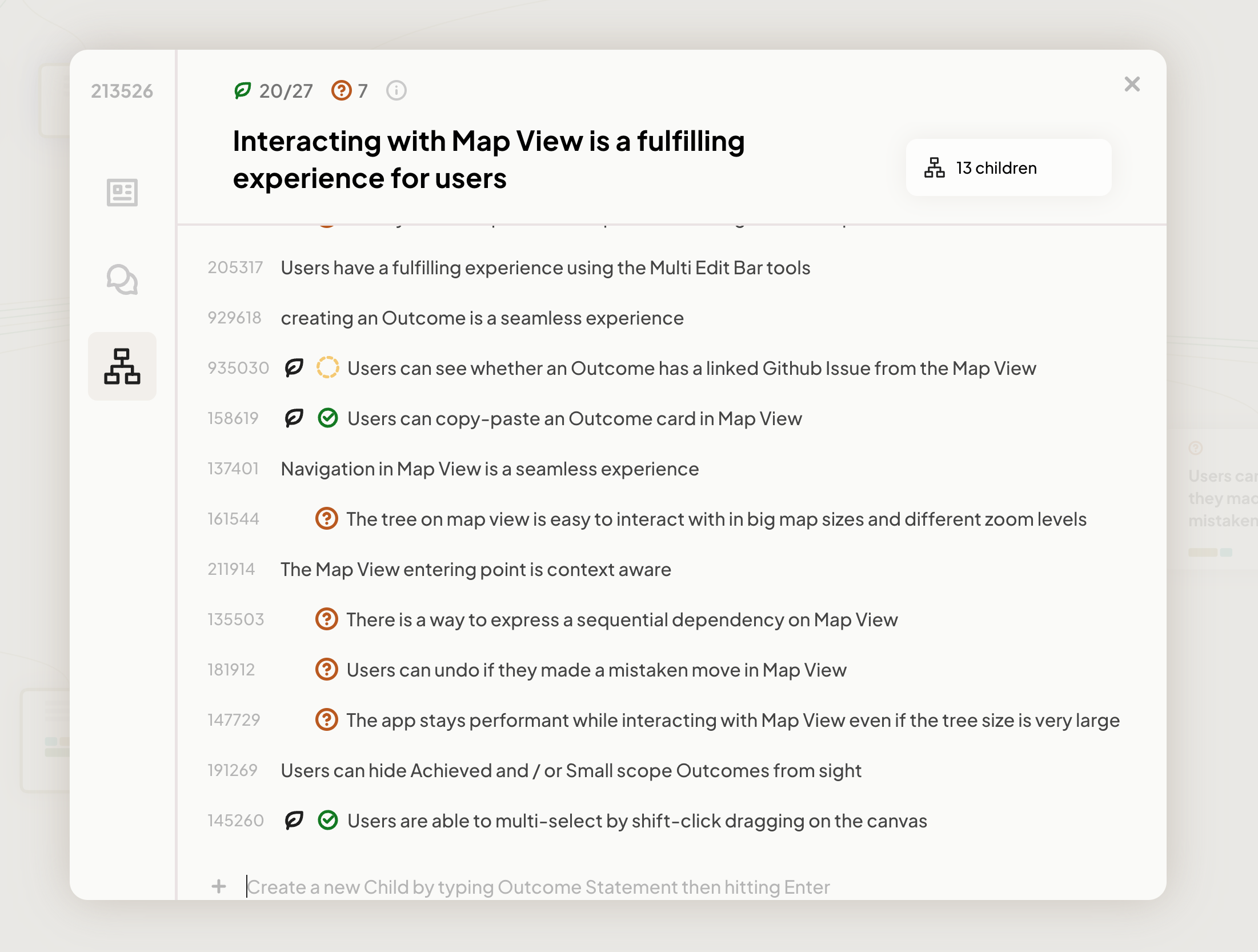The width and height of the screenshot is (1258, 952).
Task: Click the info circle icon in header
Action: (x=396, y=90)
